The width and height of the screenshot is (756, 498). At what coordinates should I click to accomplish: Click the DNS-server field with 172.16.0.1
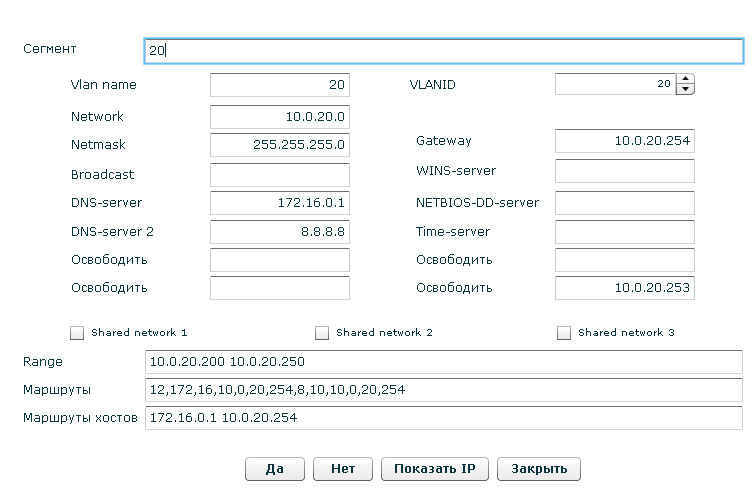click(x=280, y=203)
